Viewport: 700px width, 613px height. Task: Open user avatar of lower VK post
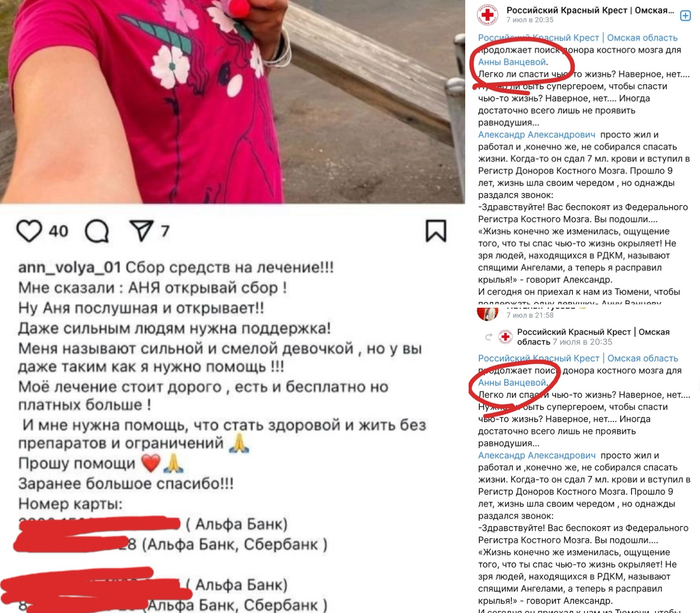488,314
